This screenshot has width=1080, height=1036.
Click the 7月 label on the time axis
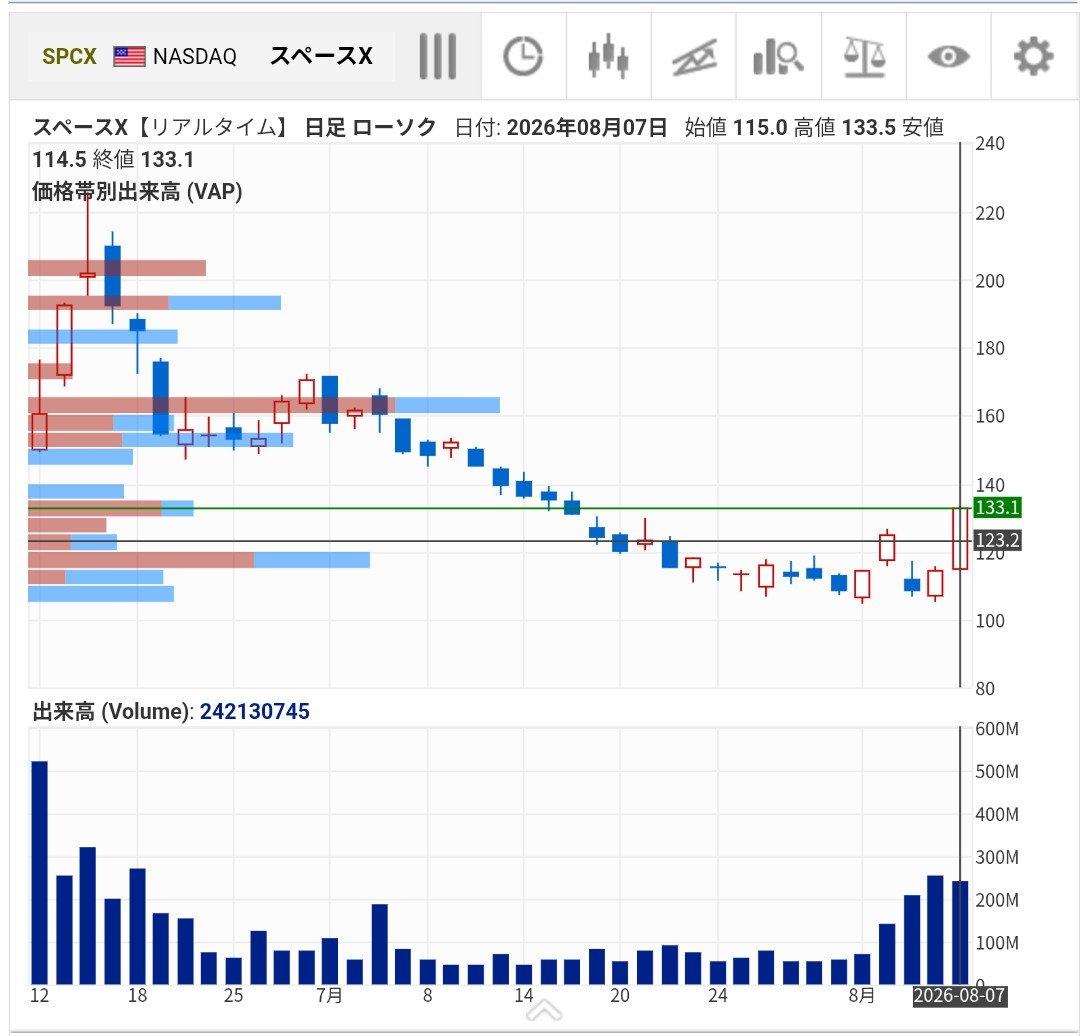click(329, 995)
